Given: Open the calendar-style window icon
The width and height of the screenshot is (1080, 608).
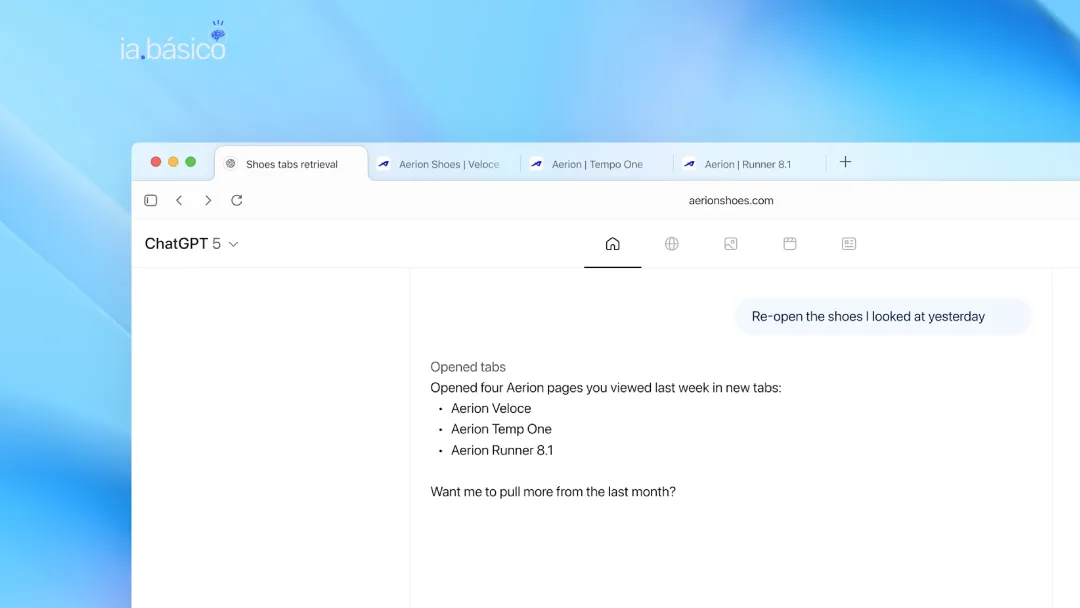Looking at the screenshot, I should [x=790, y=244].
